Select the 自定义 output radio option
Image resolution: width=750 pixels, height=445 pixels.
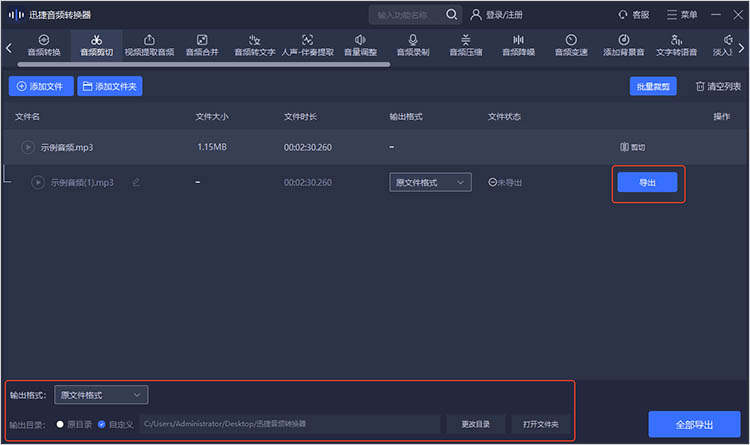101,424
